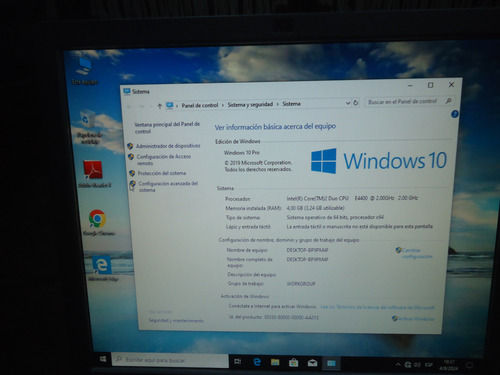Open Seguridad y mantenimiento link
500x375 pixels.
point(176,320)
